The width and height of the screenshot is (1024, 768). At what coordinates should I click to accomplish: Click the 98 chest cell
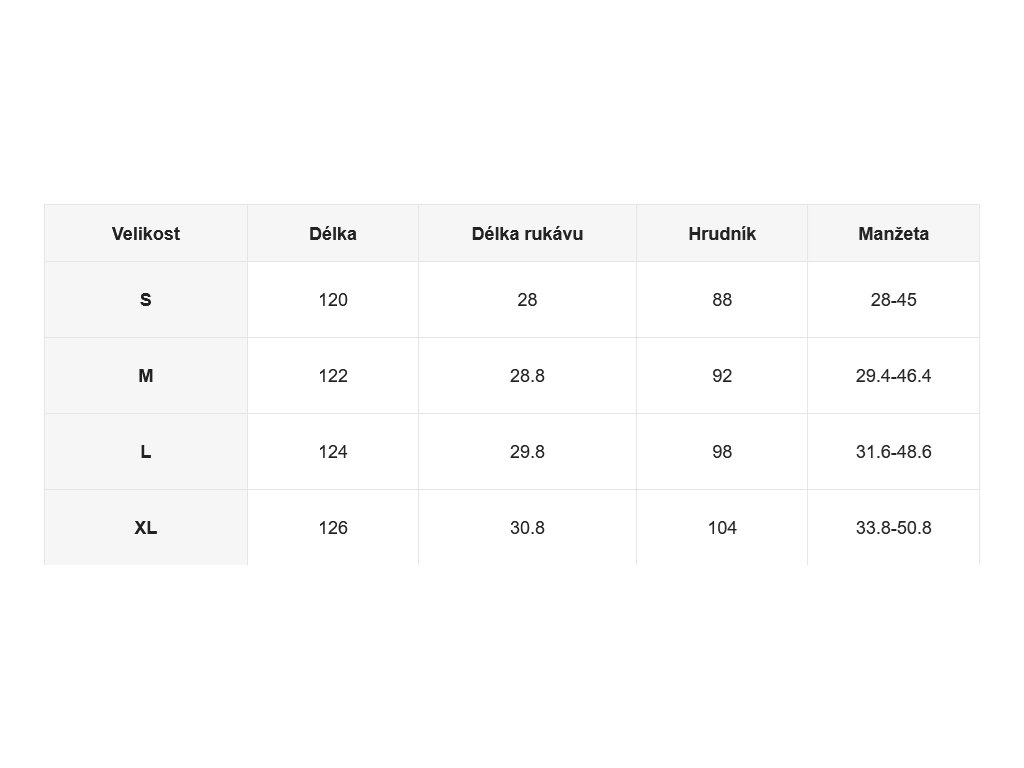pyautogui.click(x=722, y=452)
